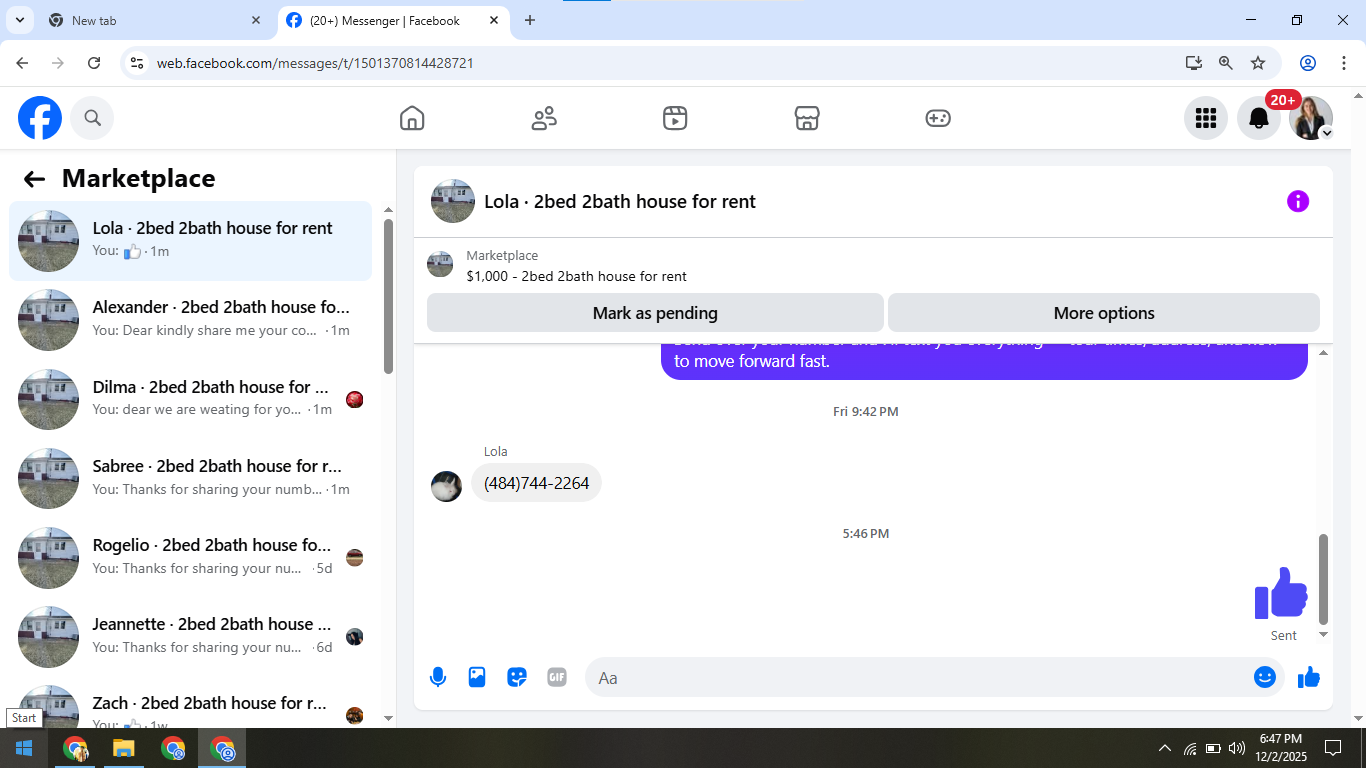
Task: Click the chat scroll down arrow
Action: tap(1323, 634)
